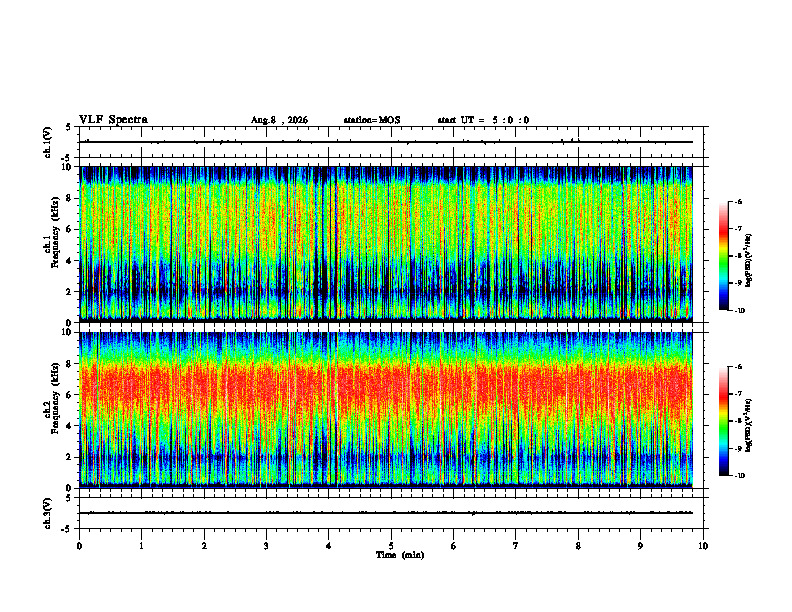The height and width of the screenshot is (612, 792).
Task: Click the 'Aug.8 , 2026' date label
Action: pyautogui.click(x=279, y=120)
